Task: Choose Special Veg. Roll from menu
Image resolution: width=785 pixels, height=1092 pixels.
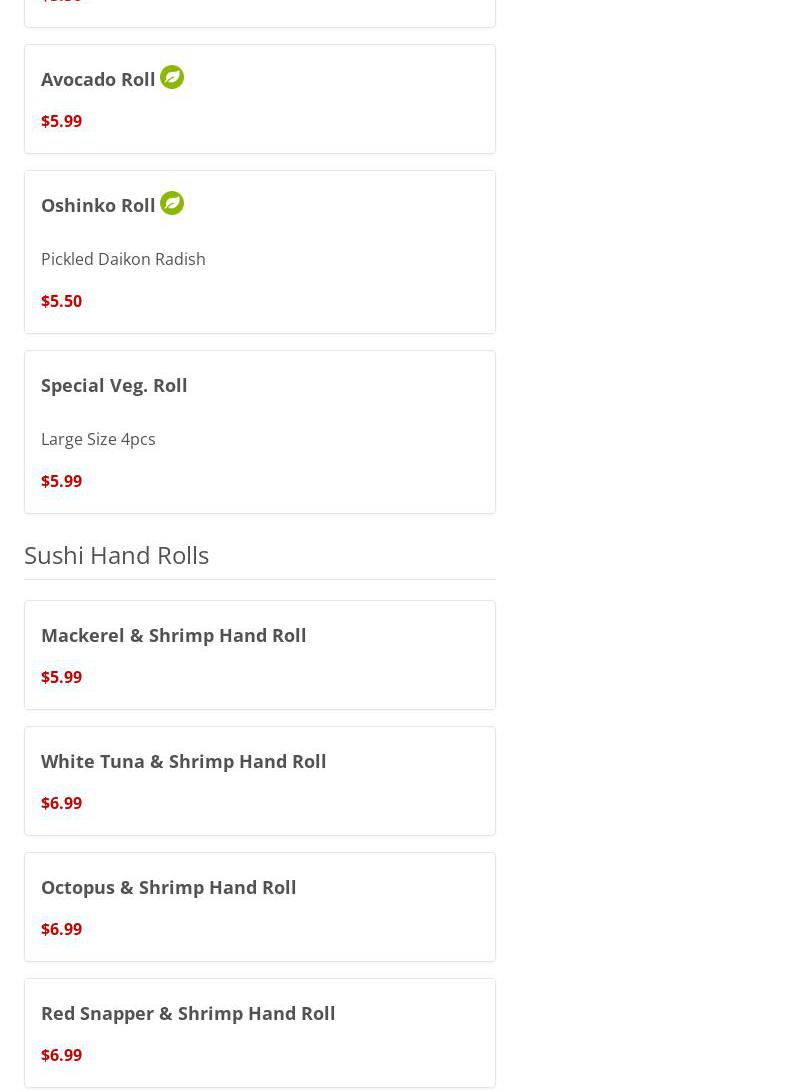Action: [114, 385]
